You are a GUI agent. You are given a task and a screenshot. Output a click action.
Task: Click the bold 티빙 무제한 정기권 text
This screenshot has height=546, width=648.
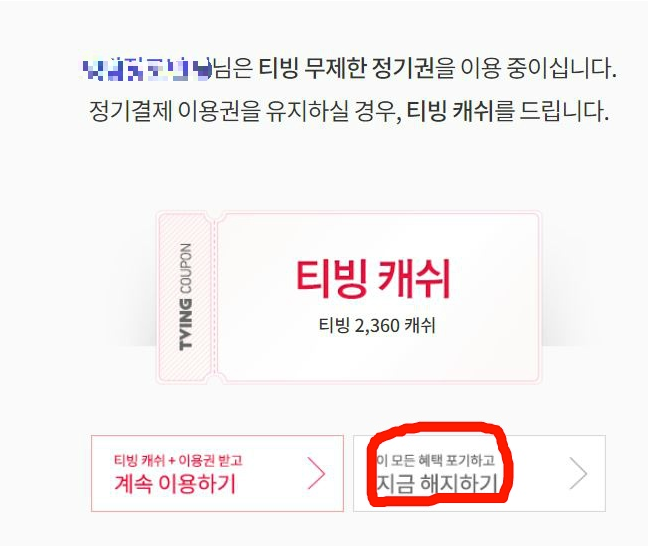click(346, 68)
